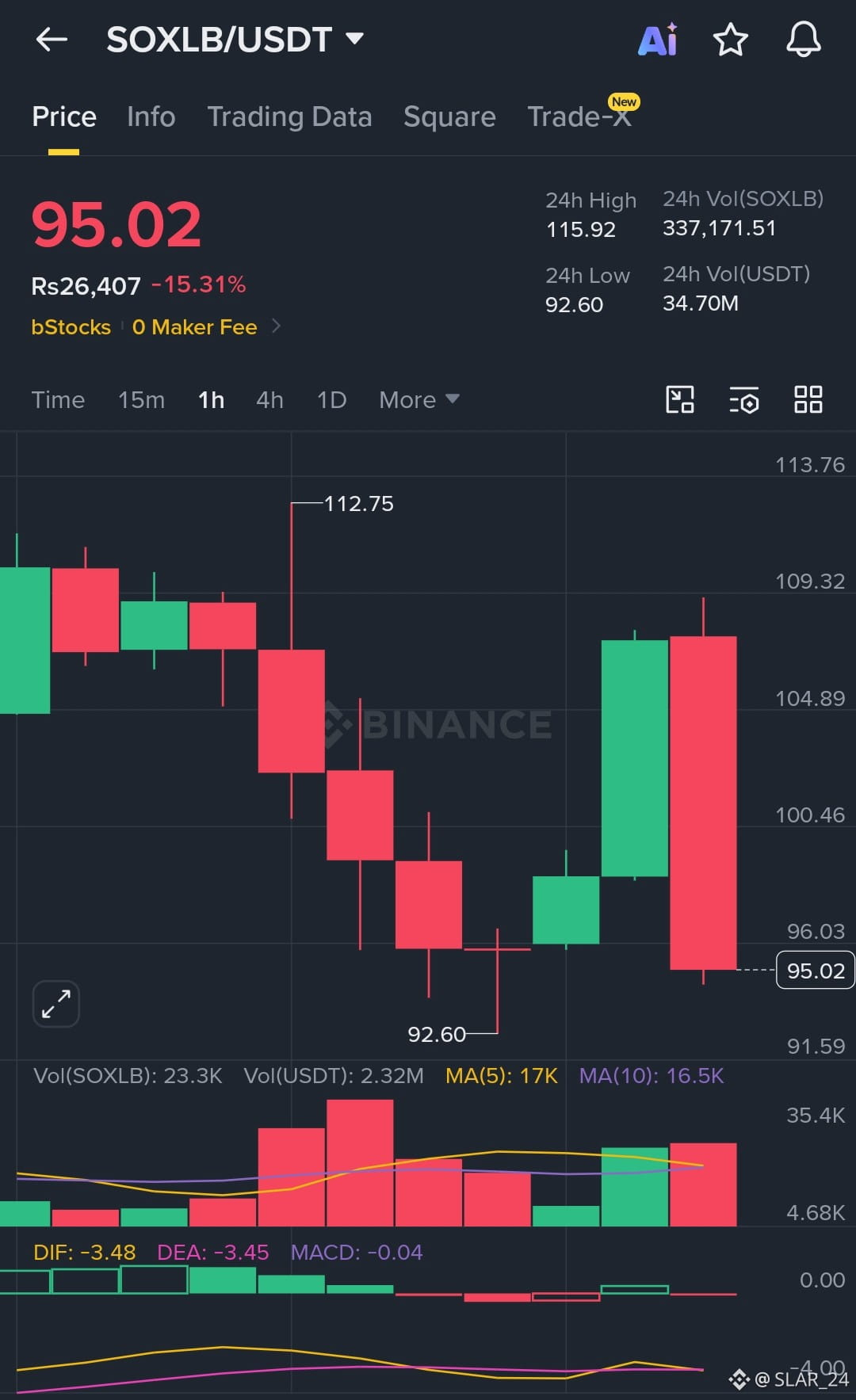
Task: Tap the 24h Low value 92.60
Action: pyautogui.click(x=575, y=305)
